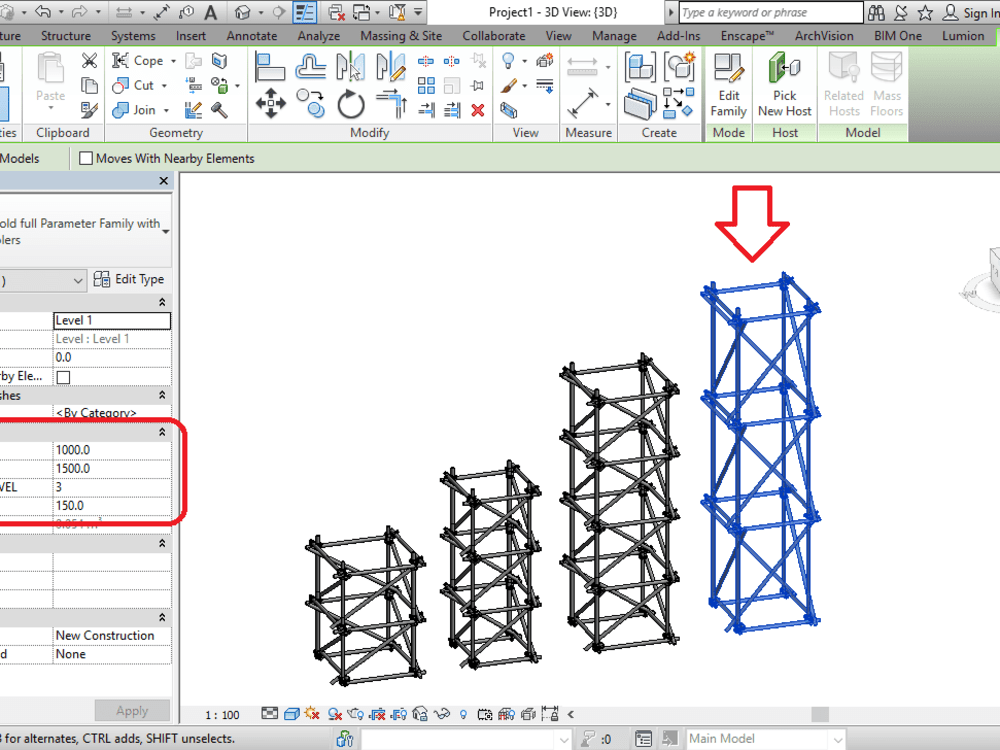Viewport: 1000px width, 750px height.
Task: Click the Edit Type button
Action: [x=129, y=279]
